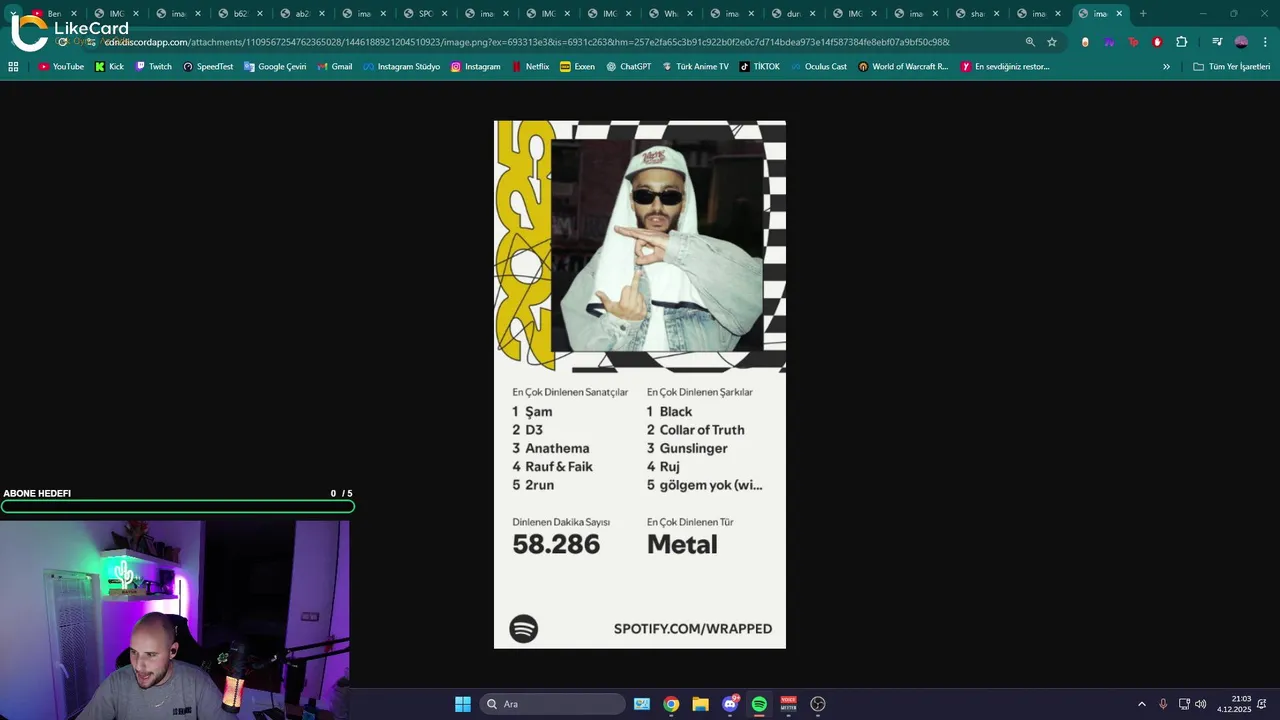This screenshot has width=1280, height=720.
Task: Open the ChatGPT bookmark
Action: point(628,67)
